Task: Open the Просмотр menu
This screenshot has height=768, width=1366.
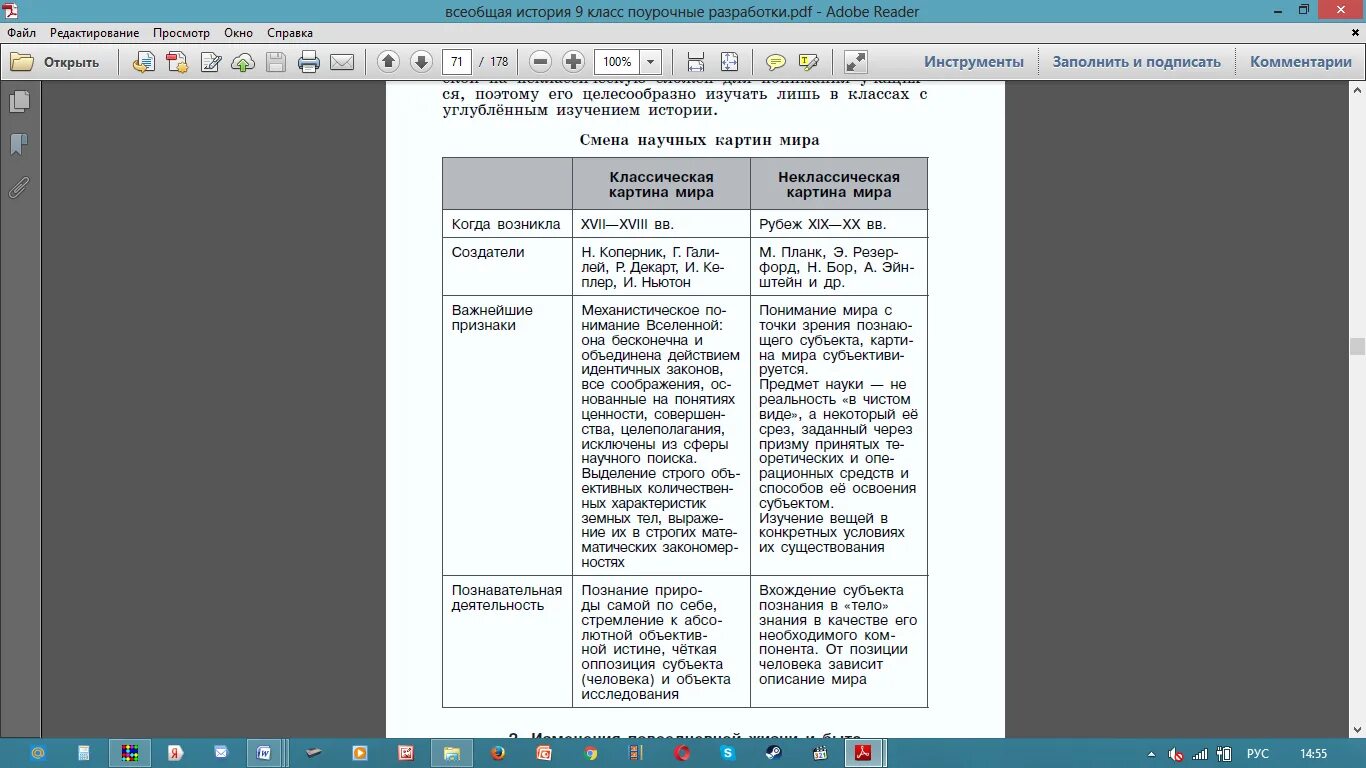Action: [x=182, y=33]
